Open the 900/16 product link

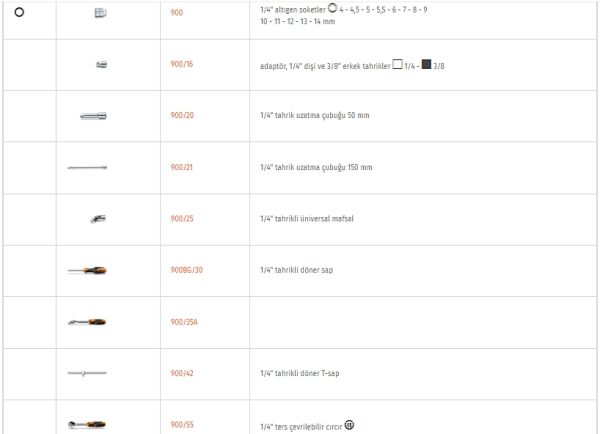[x=182, y=64]
